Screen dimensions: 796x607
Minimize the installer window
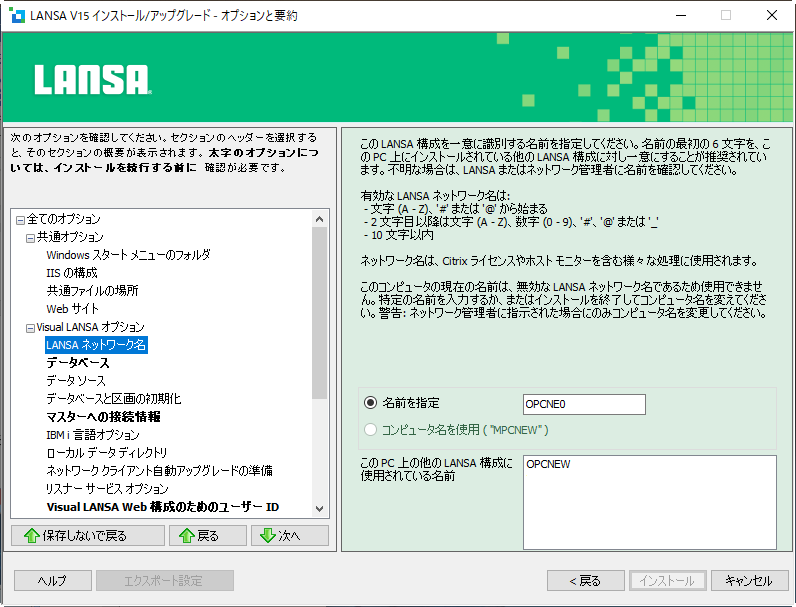coord(681,15)
